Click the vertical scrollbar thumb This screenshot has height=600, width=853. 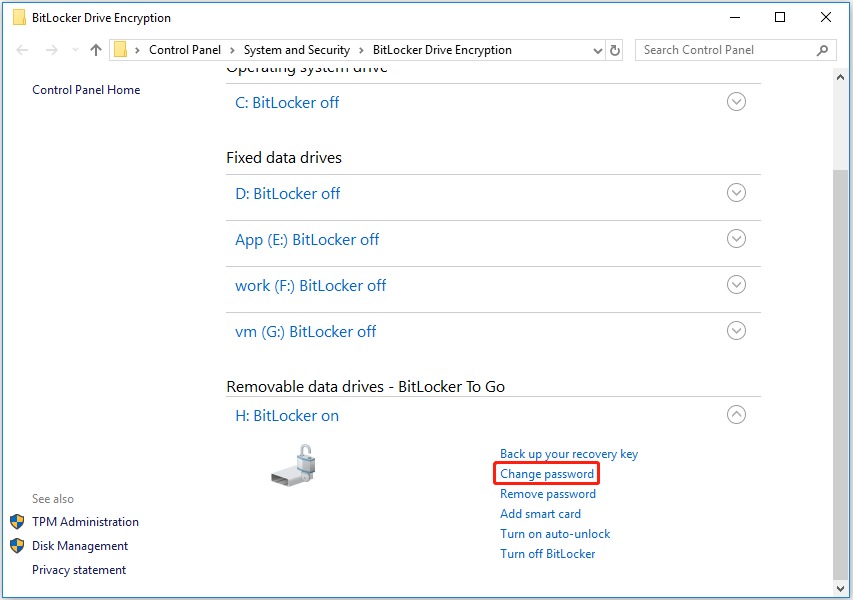tap(840, 375)
